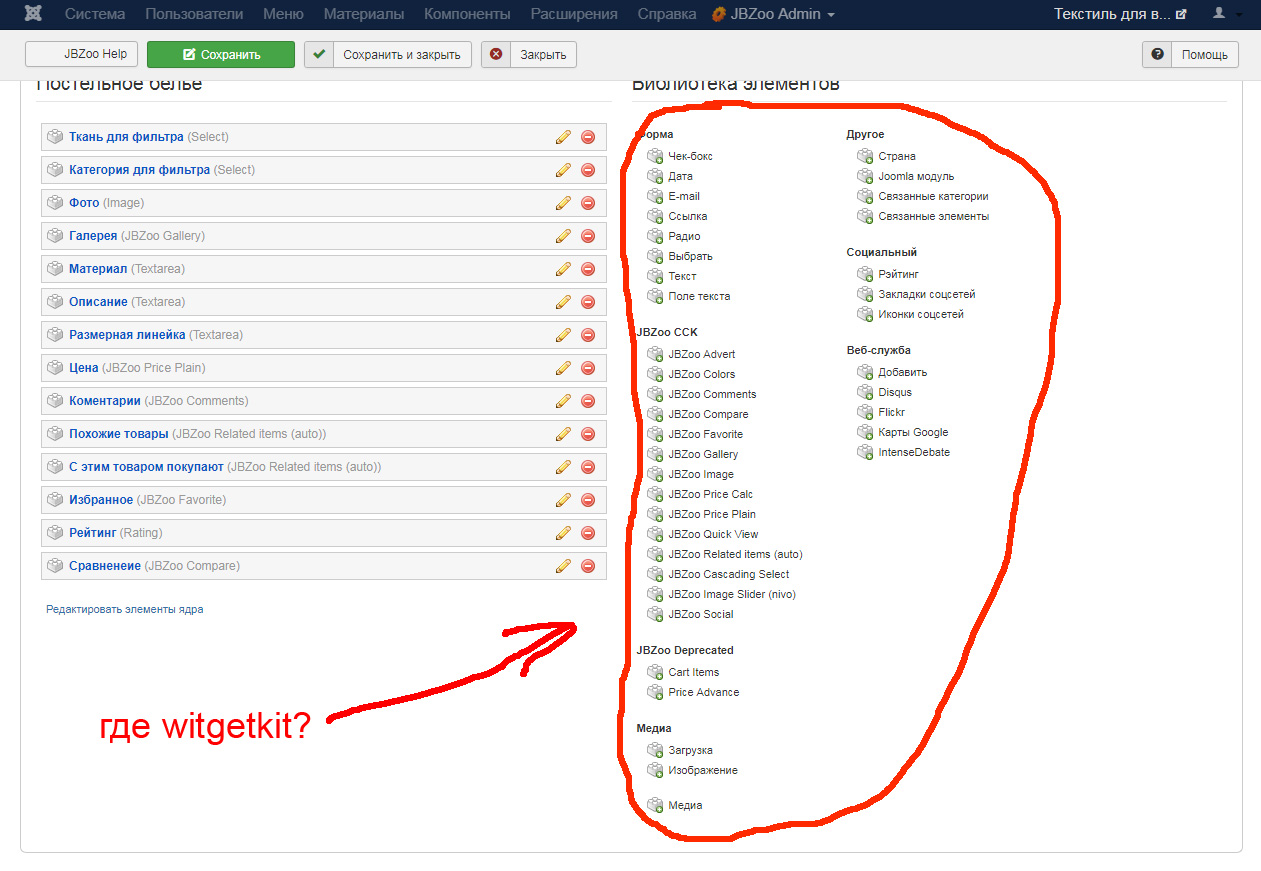Screen dimensions: 1261x871
Task: Click Сохранить и закрыть button
Action: point(388,55)
